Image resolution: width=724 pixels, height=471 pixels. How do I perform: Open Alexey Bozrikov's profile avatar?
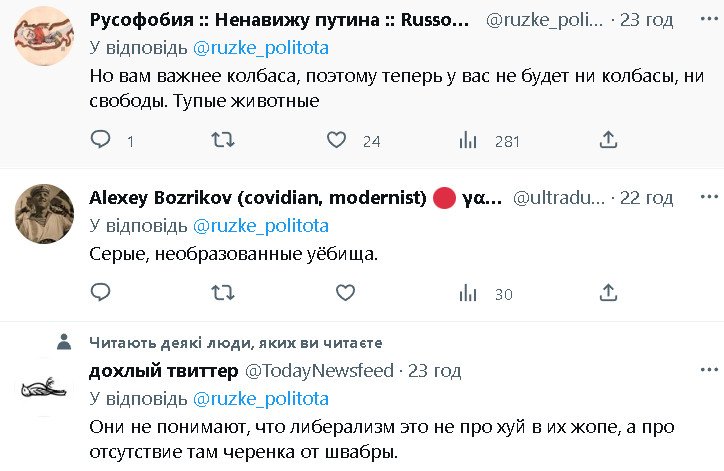[x=43, y=212]
